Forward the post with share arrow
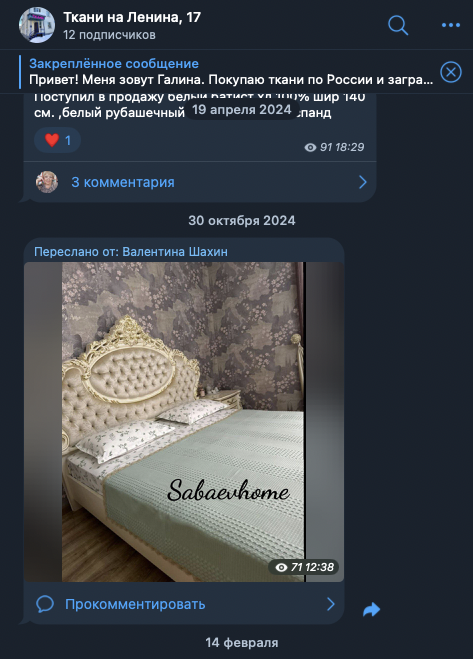Image resolution: width=473 pixels, height=659 pixels. [371, 609]
